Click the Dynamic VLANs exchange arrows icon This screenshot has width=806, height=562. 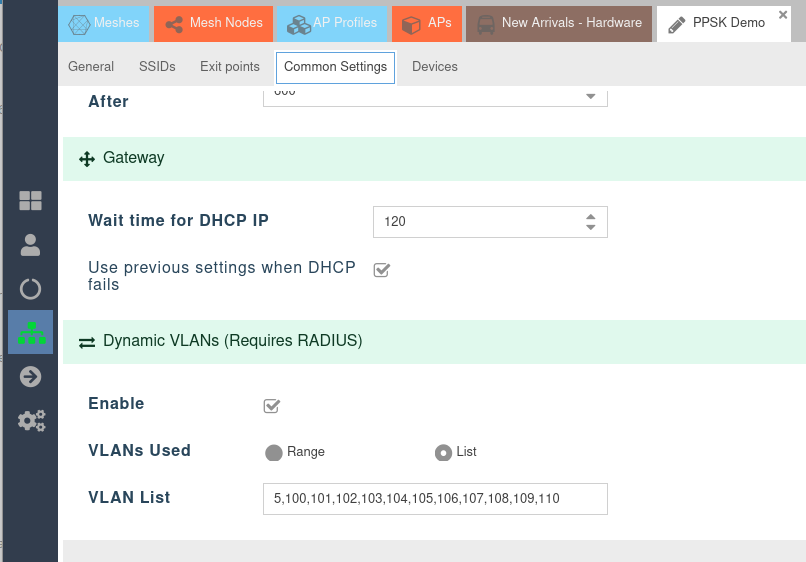click(86, 342)
